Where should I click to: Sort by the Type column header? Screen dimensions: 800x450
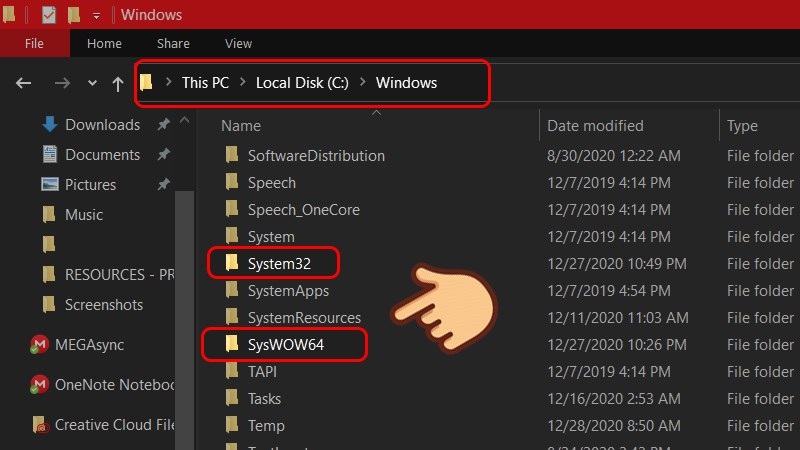742,126
